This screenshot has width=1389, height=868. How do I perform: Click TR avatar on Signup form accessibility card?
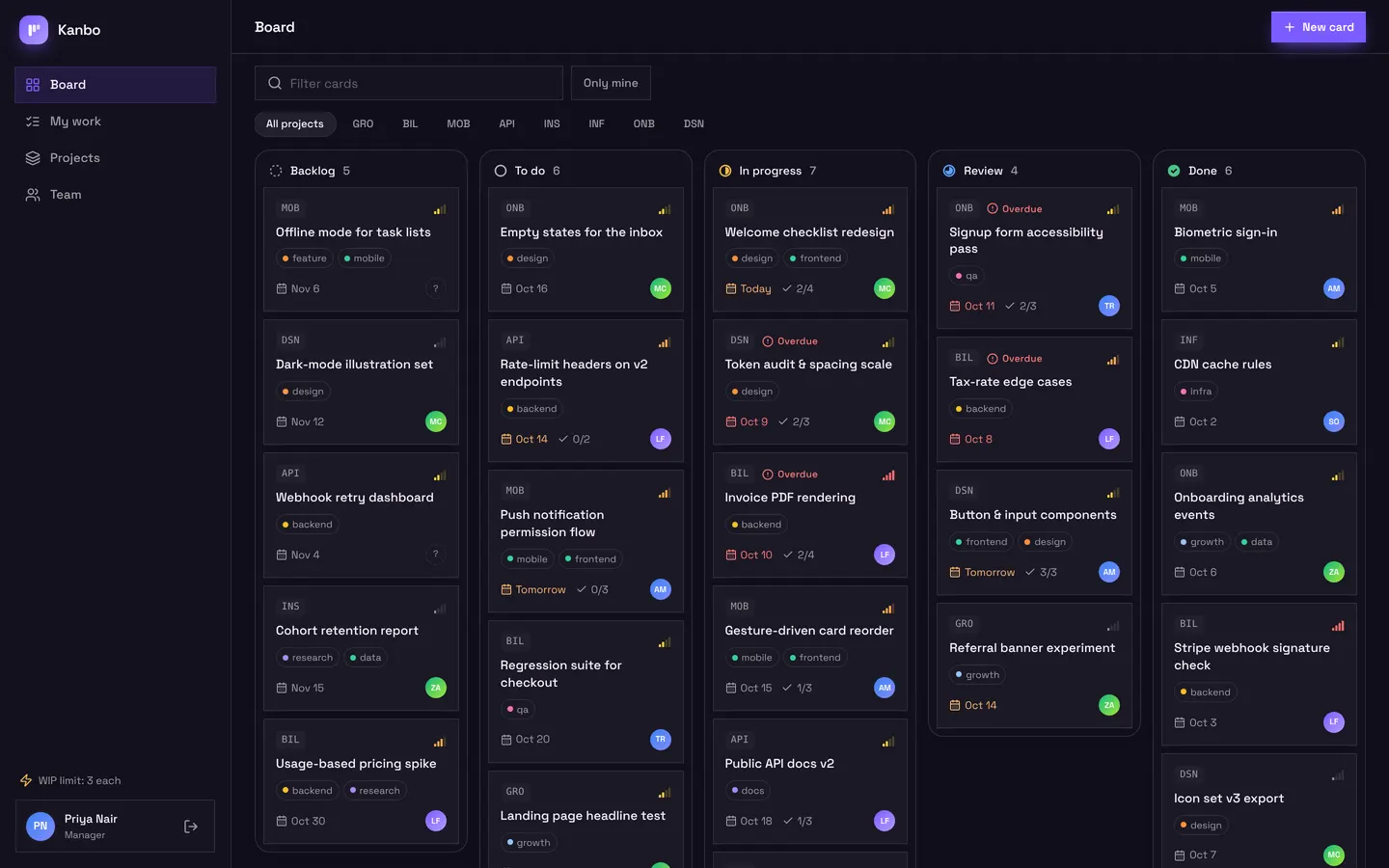(1109, 306)
